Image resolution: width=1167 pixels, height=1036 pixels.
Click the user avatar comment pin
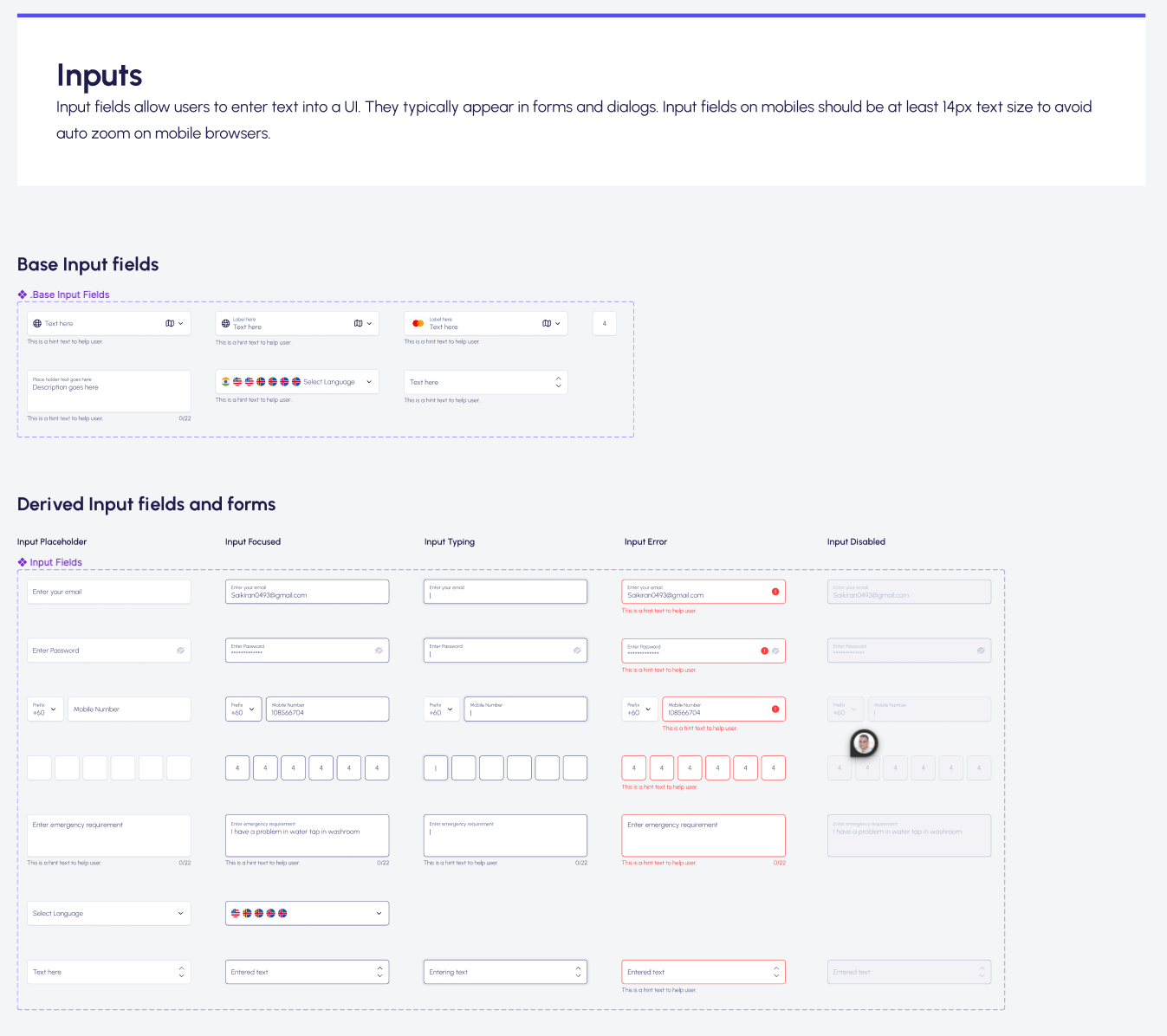[x=864, y=742]
